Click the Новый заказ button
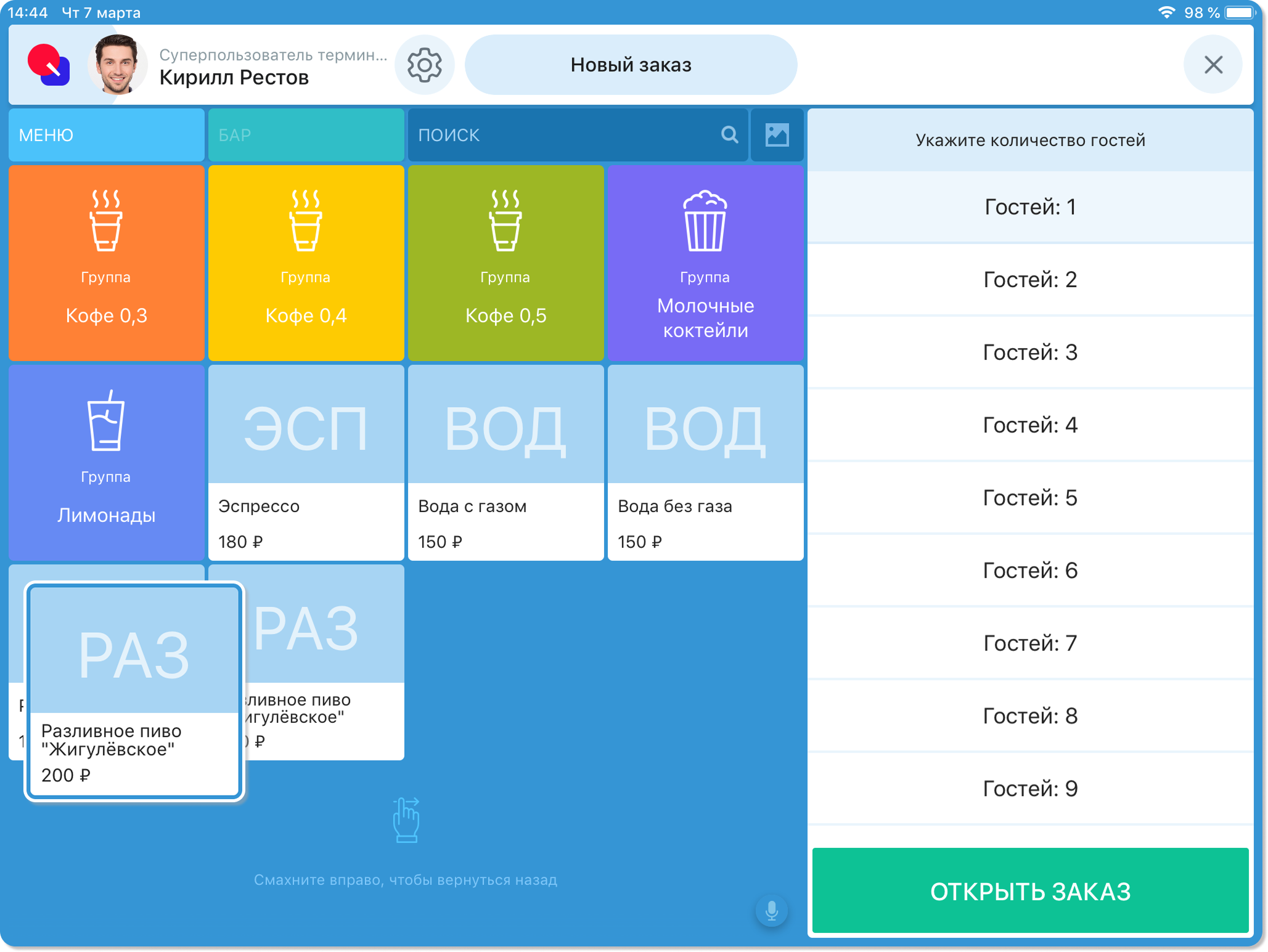The height and width of the screenshot is (952, 1268). [x=631, y=65]
